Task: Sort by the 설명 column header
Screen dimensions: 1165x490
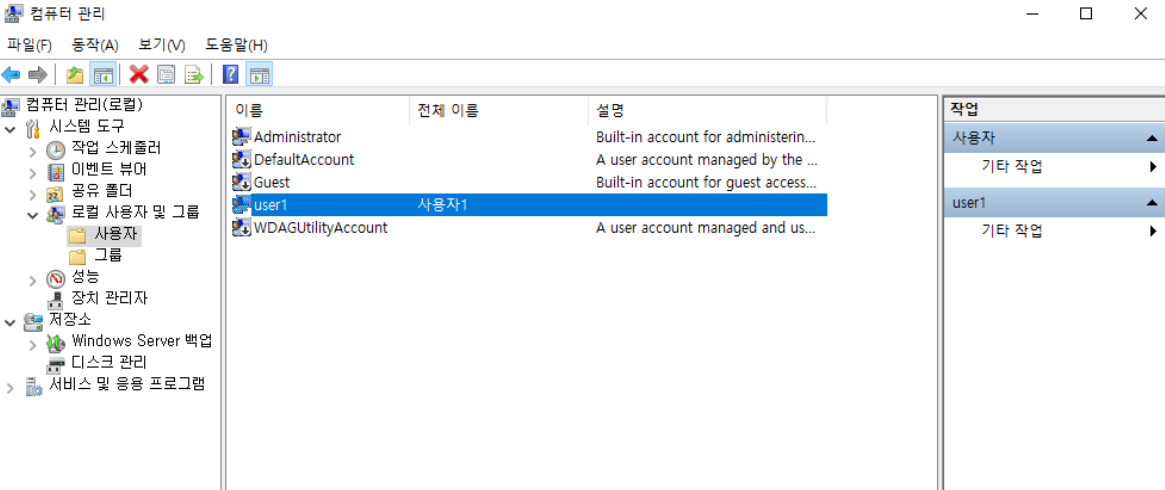Action: click(x=707, y=111)
